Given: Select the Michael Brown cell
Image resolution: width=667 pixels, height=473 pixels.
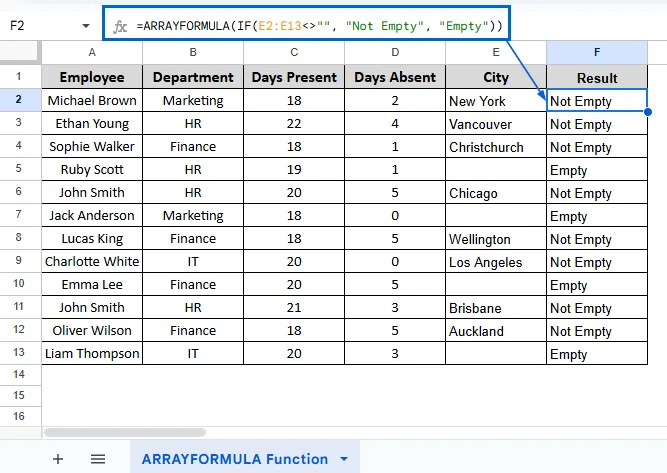Looking at the screenshot, I should coord(92,100).
